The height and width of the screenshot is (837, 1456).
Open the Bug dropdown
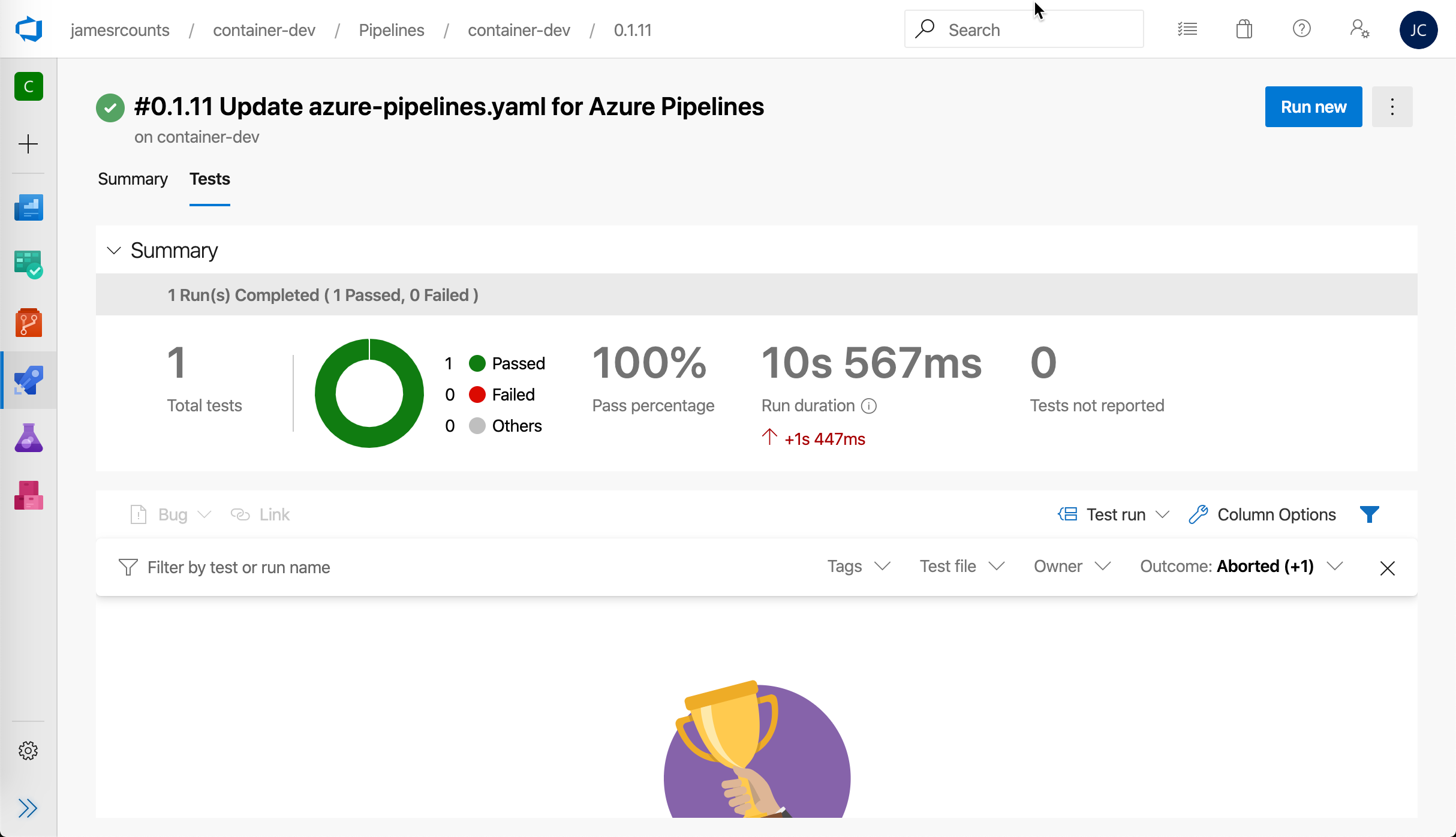pos(171,514)
